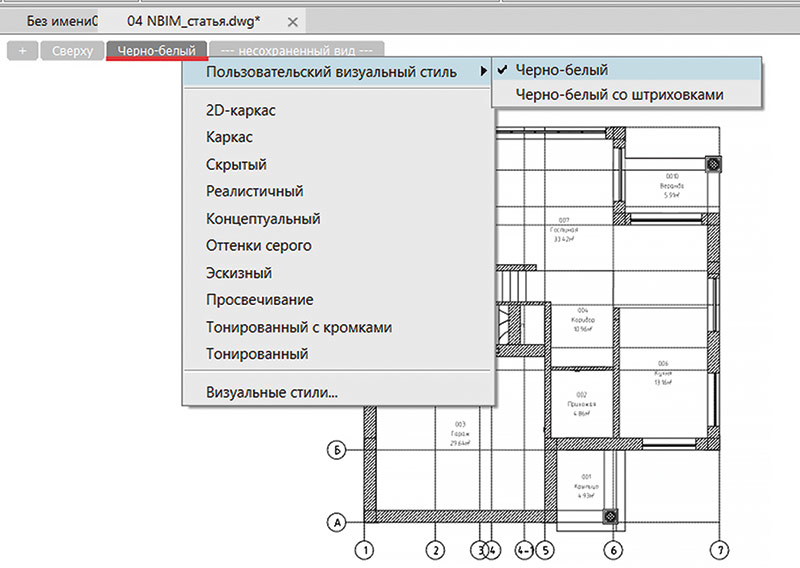
Task: Choose Черно-белый со штриховками style
Action: pos(618,95)
